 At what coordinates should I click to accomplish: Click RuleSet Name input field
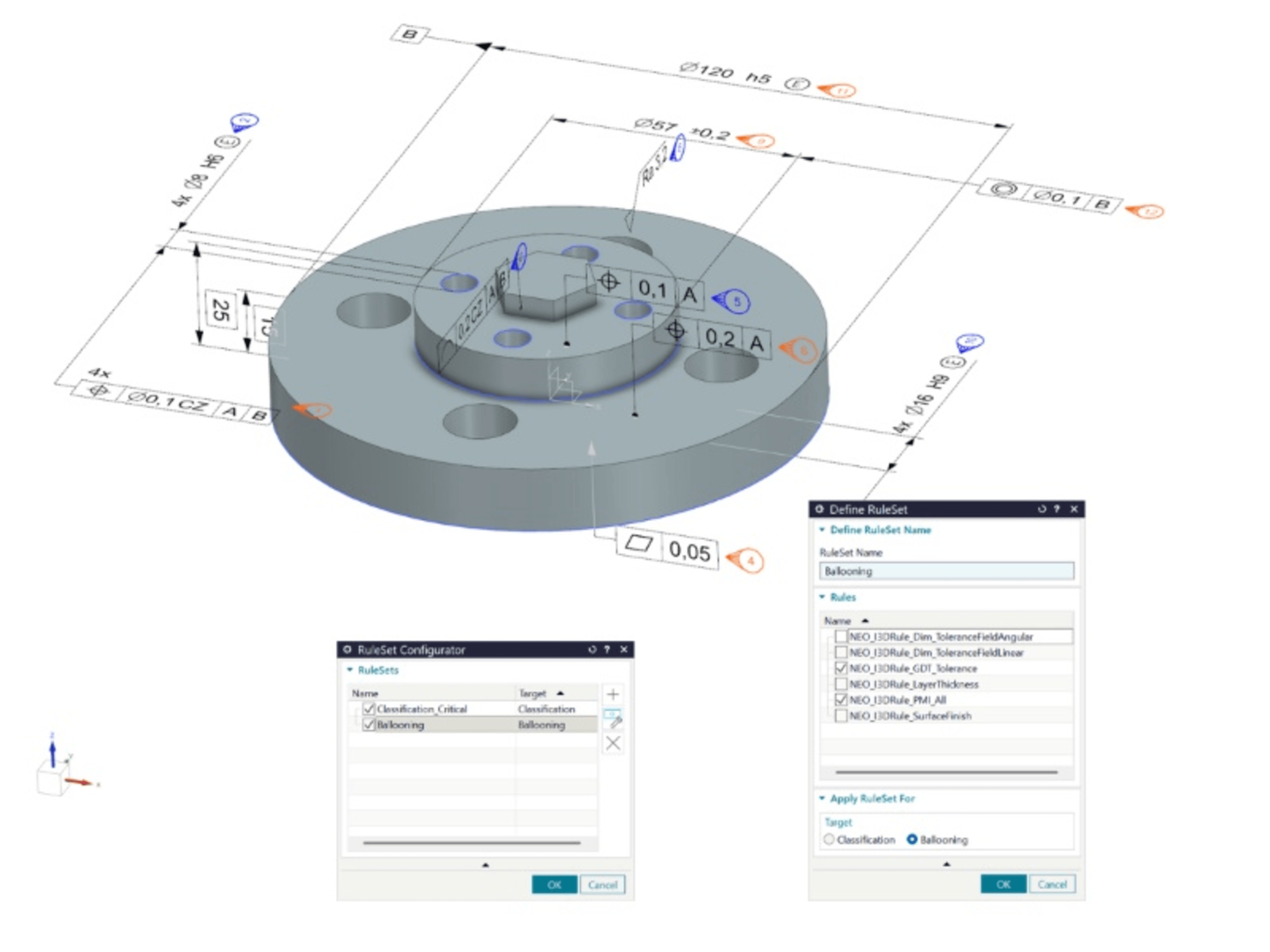pos(947,571)
